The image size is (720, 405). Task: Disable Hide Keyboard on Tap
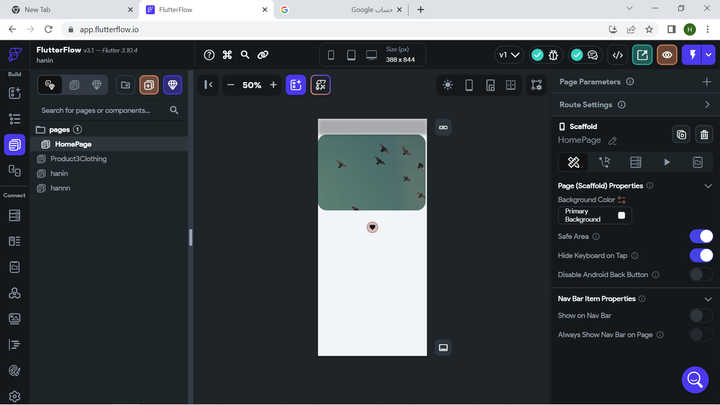[701, 255]
